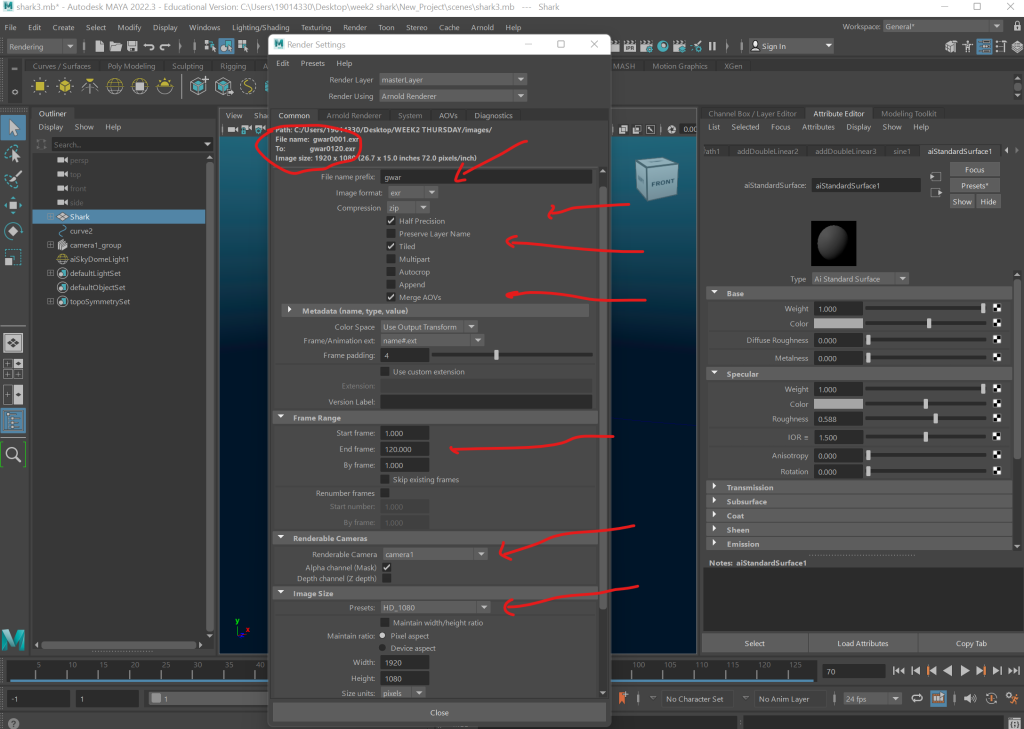Enable Skip existing frames checkbox
This screenshot has height=729, width=1024.
(x=385, y=479)
